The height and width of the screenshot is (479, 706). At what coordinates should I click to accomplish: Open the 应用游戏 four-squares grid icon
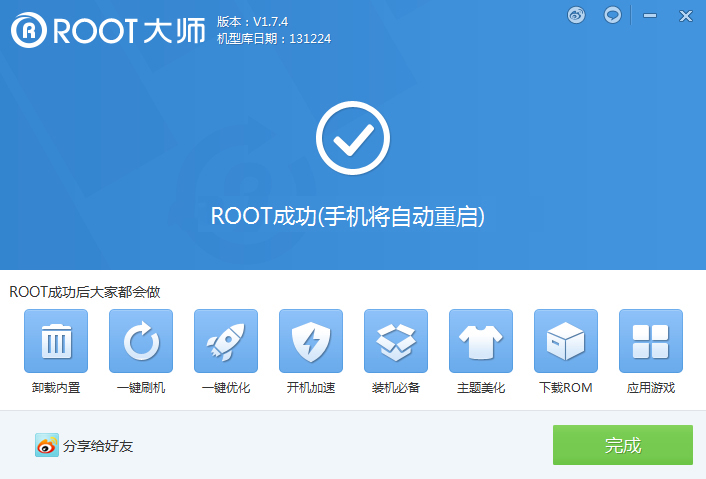coord(651,341)
